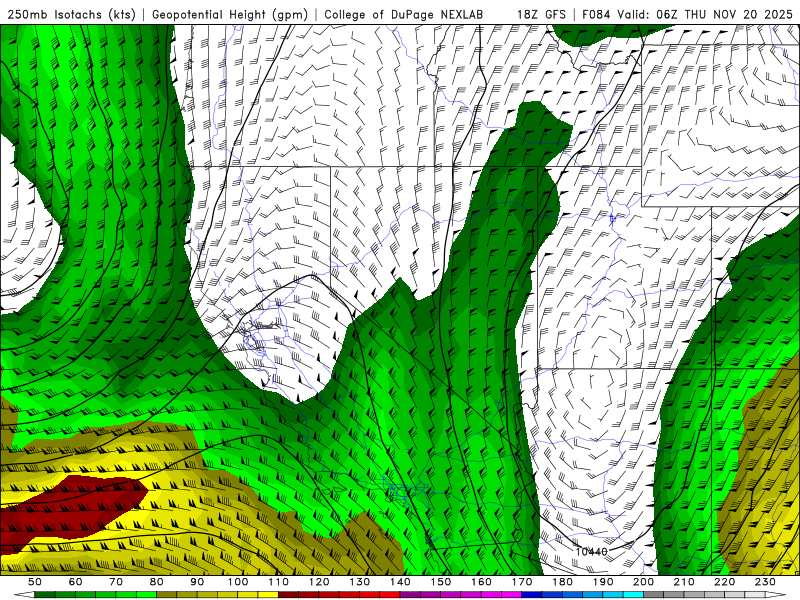Viewport: 800px width, 600px height.
Task: Click the '130' value on the color scale
Action: pos(360,582)
